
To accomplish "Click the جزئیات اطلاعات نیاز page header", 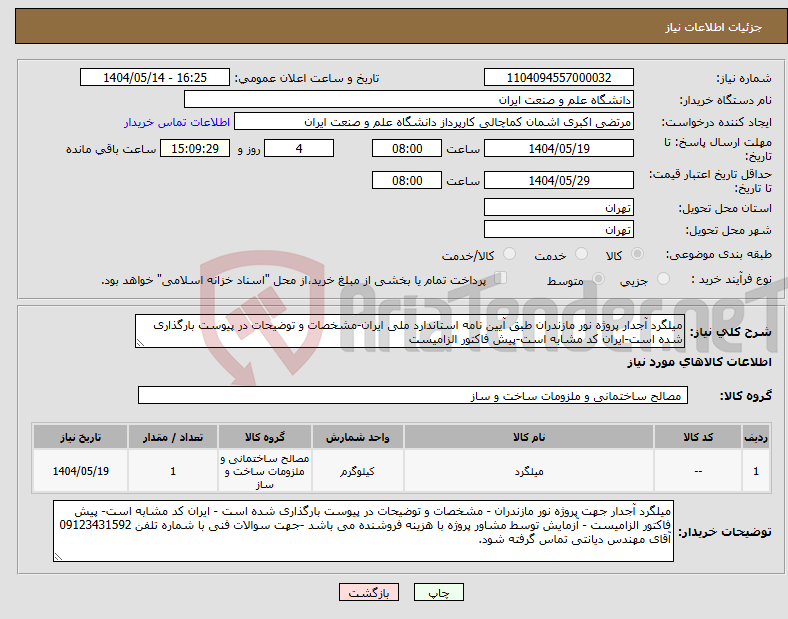I will tap(714, 27).
